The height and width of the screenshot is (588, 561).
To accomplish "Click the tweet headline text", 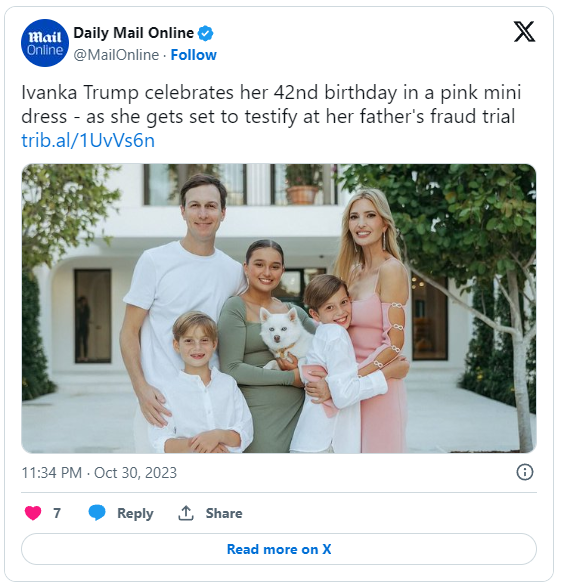I will [271, 104].
